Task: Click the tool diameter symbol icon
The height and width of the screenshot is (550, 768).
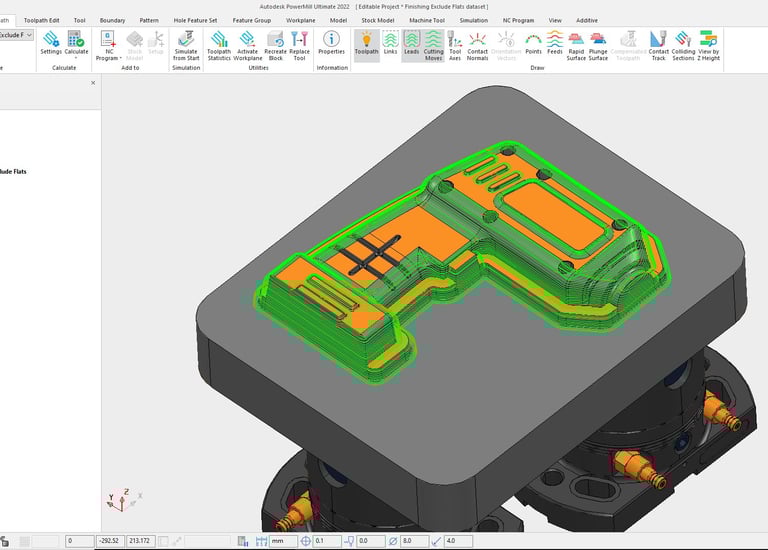Action: 393,541
